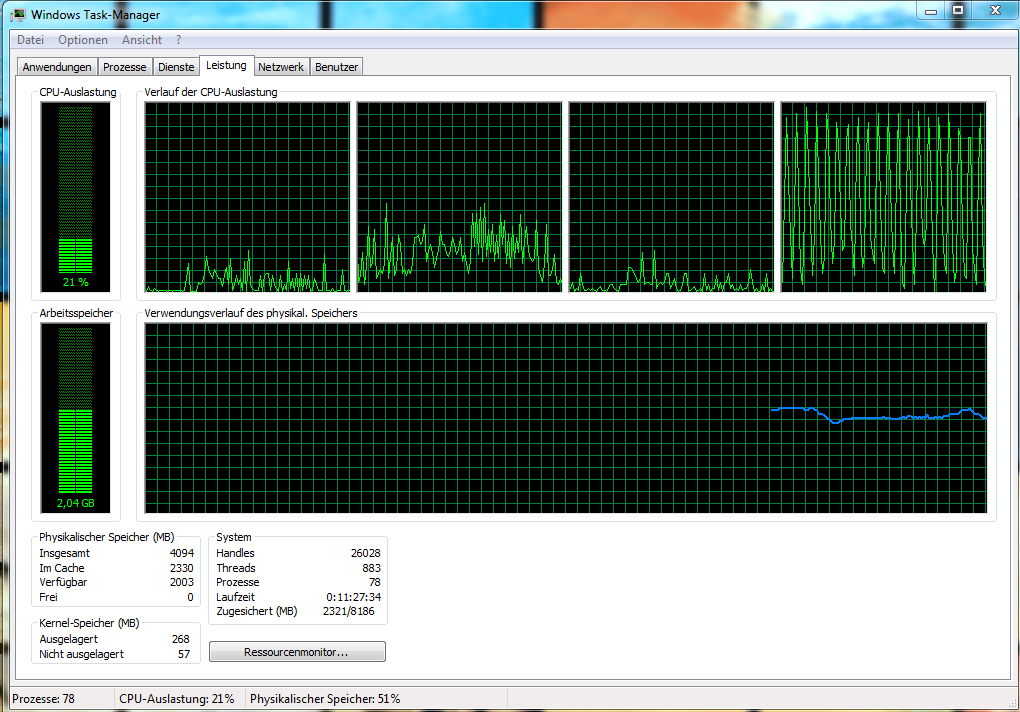This screenshot has height=712, width=1020.
Task: Click status bar CPU-Auslastung: 21%
Action: [177, 699]
